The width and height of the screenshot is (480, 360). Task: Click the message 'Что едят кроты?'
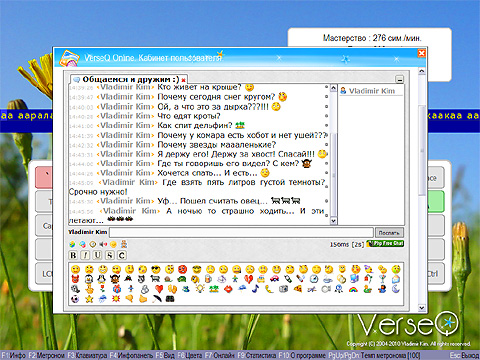(x=189, y=116)
